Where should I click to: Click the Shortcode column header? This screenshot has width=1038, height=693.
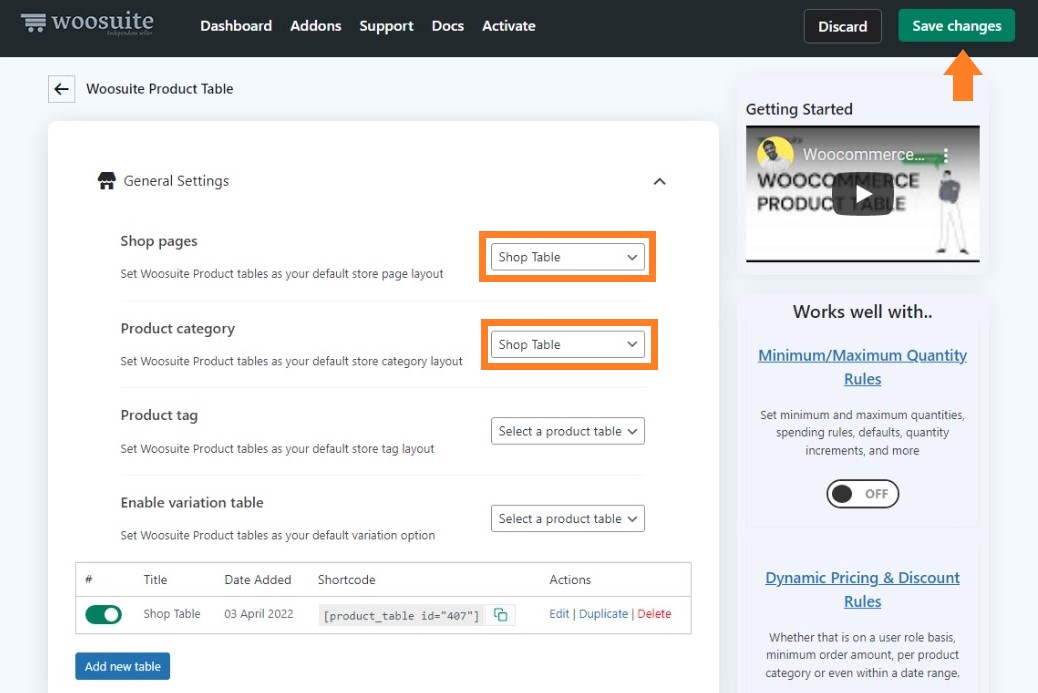click(x=346, y=580)
